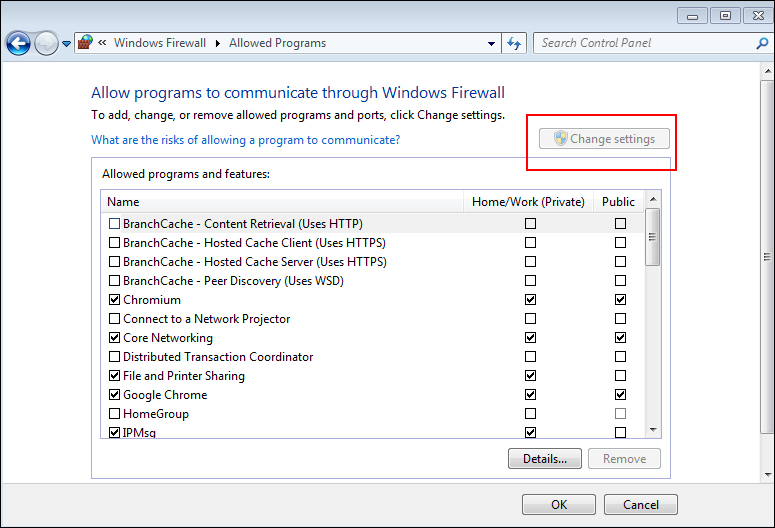Click the Forward navigation arrow
The height and width of the screenshot is (528, 775).
click(46, 44)
